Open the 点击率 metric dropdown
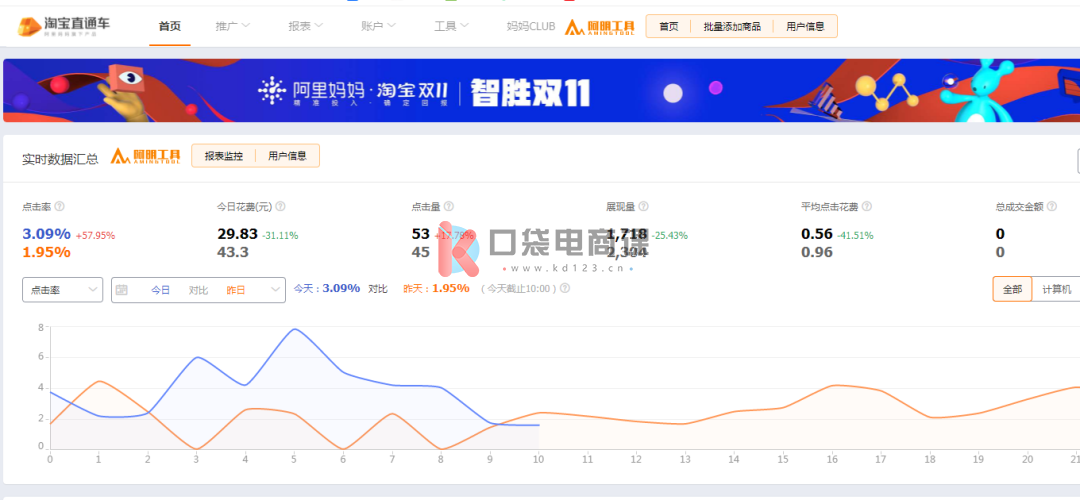Image resolution: width=1080 pixels, height=500 pixels. [x=63, y=290]
